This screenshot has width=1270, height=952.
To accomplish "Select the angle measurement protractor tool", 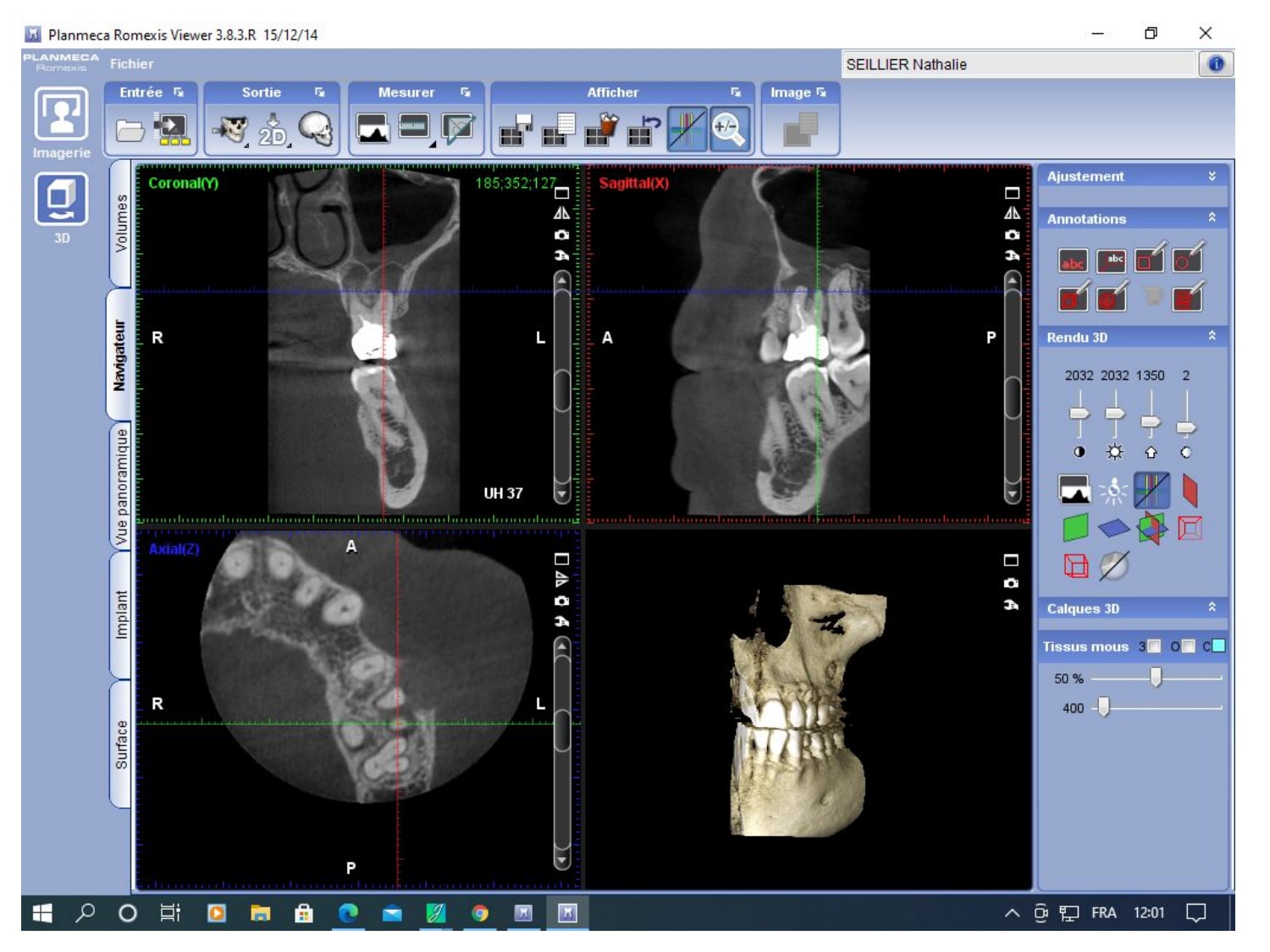I will (x=456, y=129).
